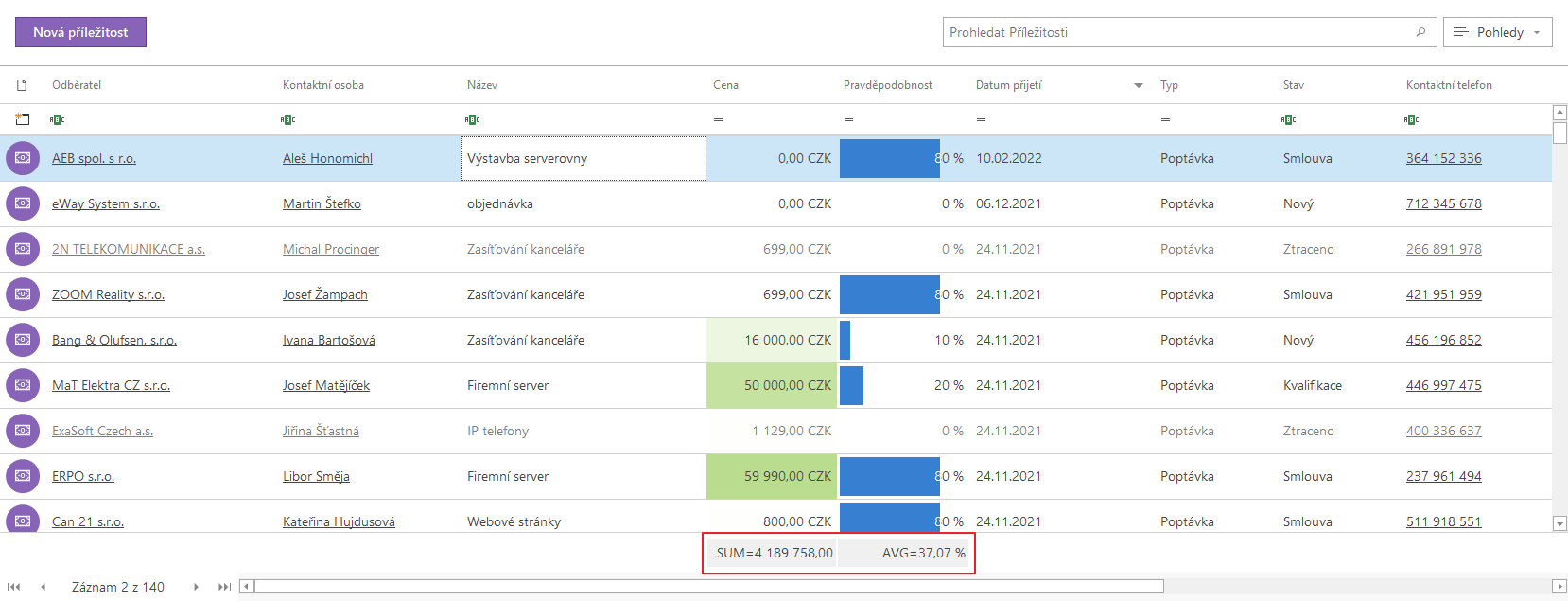1568x601 pixels.
Task: Open contact Aleš Honomichl
Action: 327,158
